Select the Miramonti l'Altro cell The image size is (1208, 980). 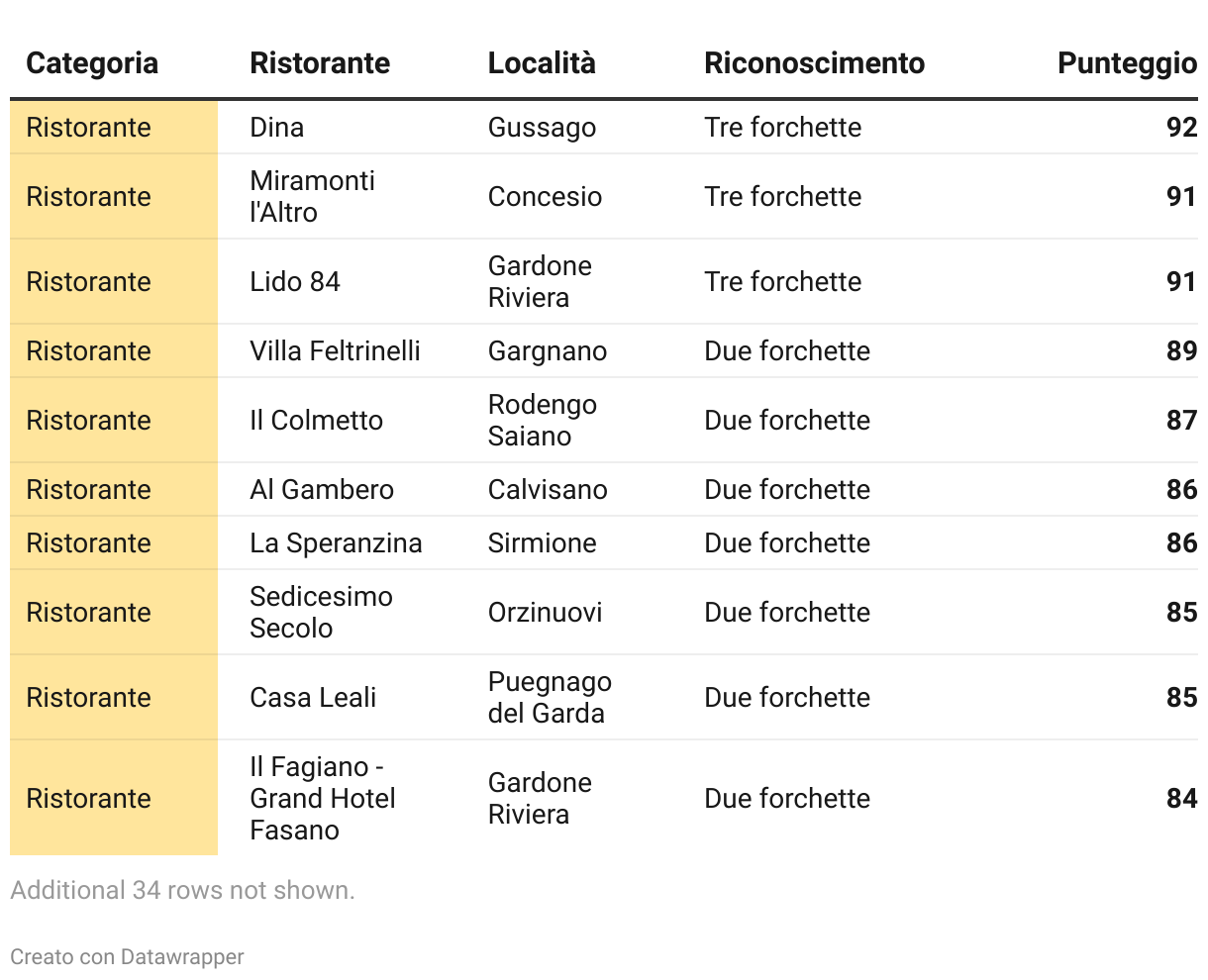(312, 196)
